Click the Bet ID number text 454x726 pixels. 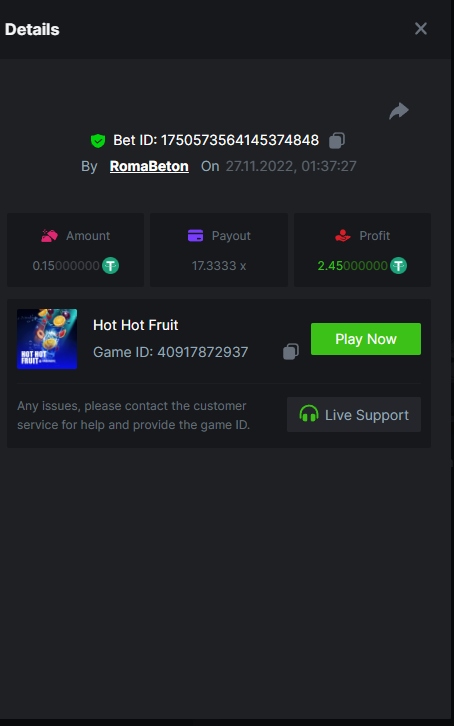click(x=240, y=140)
